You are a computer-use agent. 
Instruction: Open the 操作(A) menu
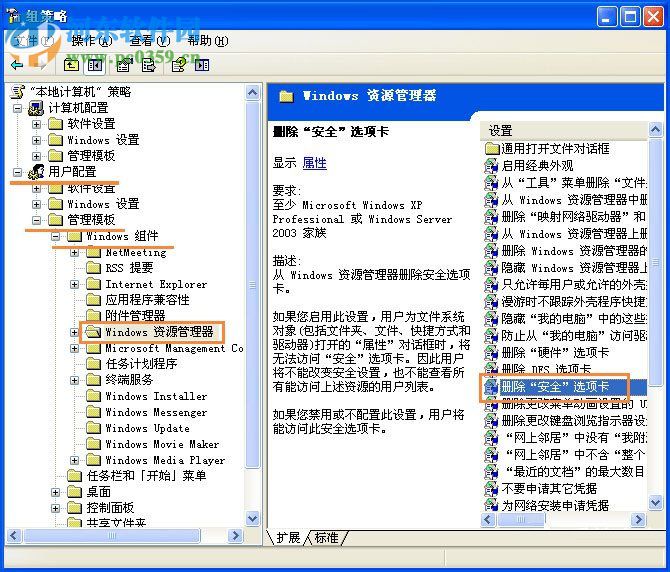pos(92,41)
